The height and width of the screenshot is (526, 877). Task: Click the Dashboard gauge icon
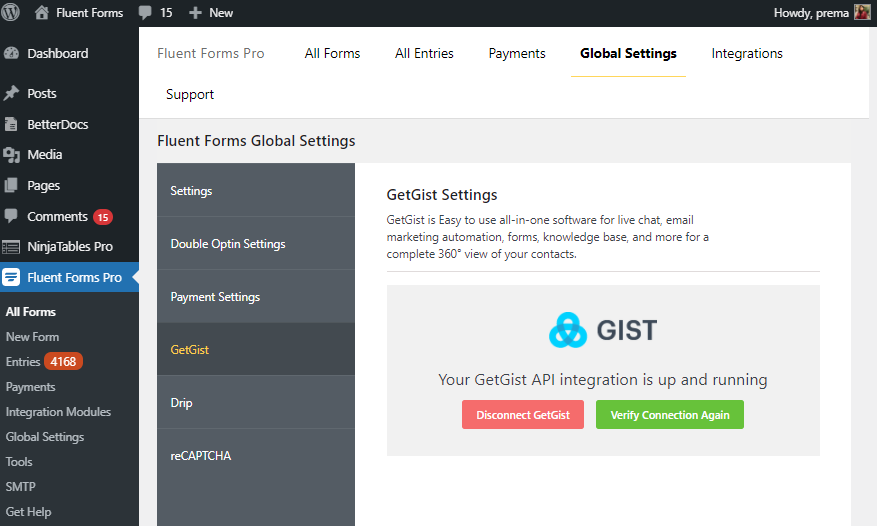pos(11,53)
